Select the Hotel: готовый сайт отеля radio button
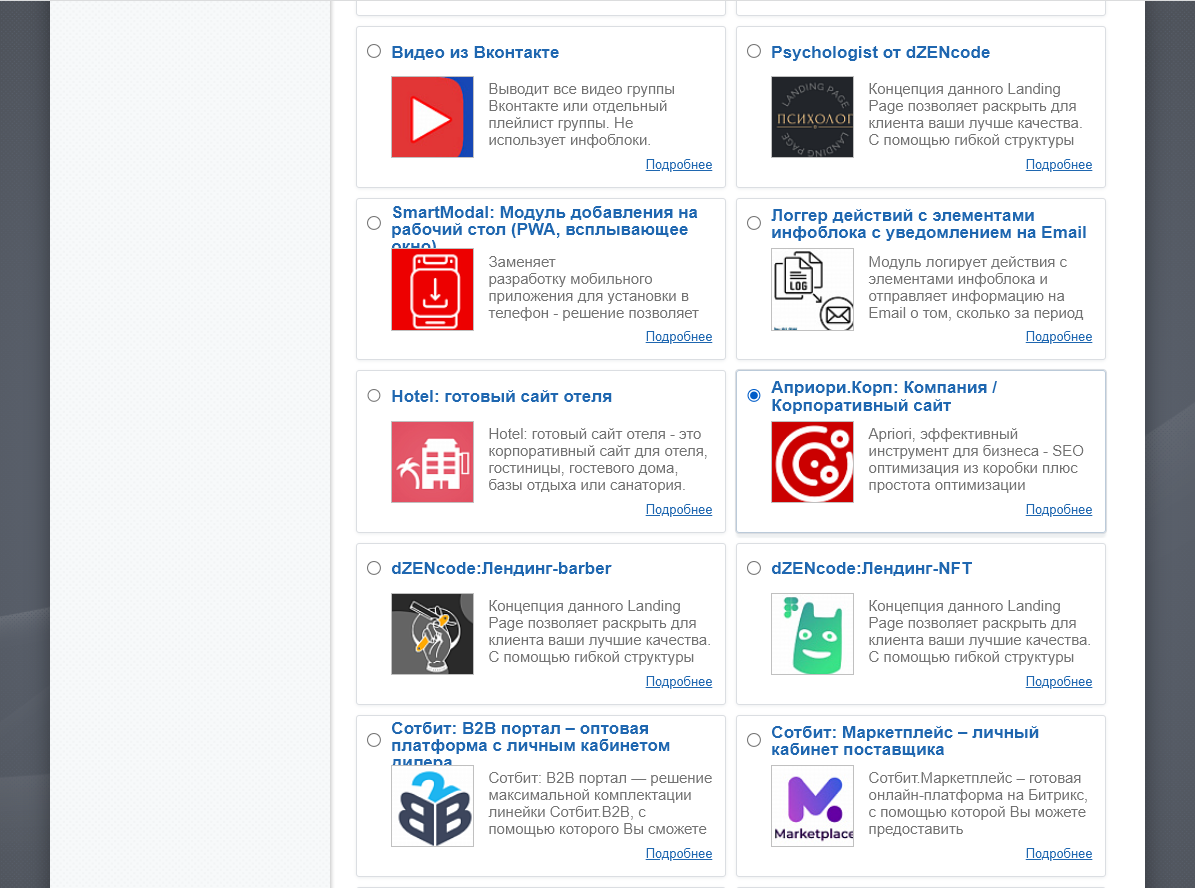Viewport: 1195px width, 888px height. pos(374,395)
